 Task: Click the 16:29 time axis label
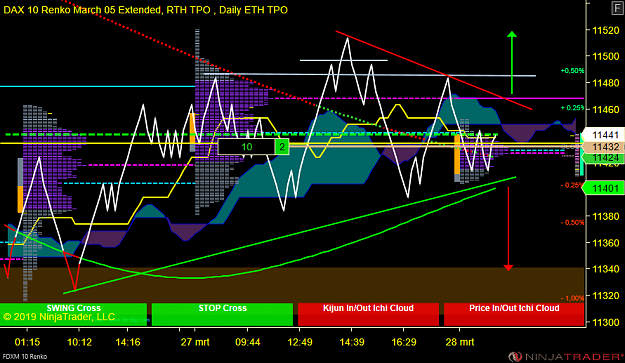pos(404,342)
